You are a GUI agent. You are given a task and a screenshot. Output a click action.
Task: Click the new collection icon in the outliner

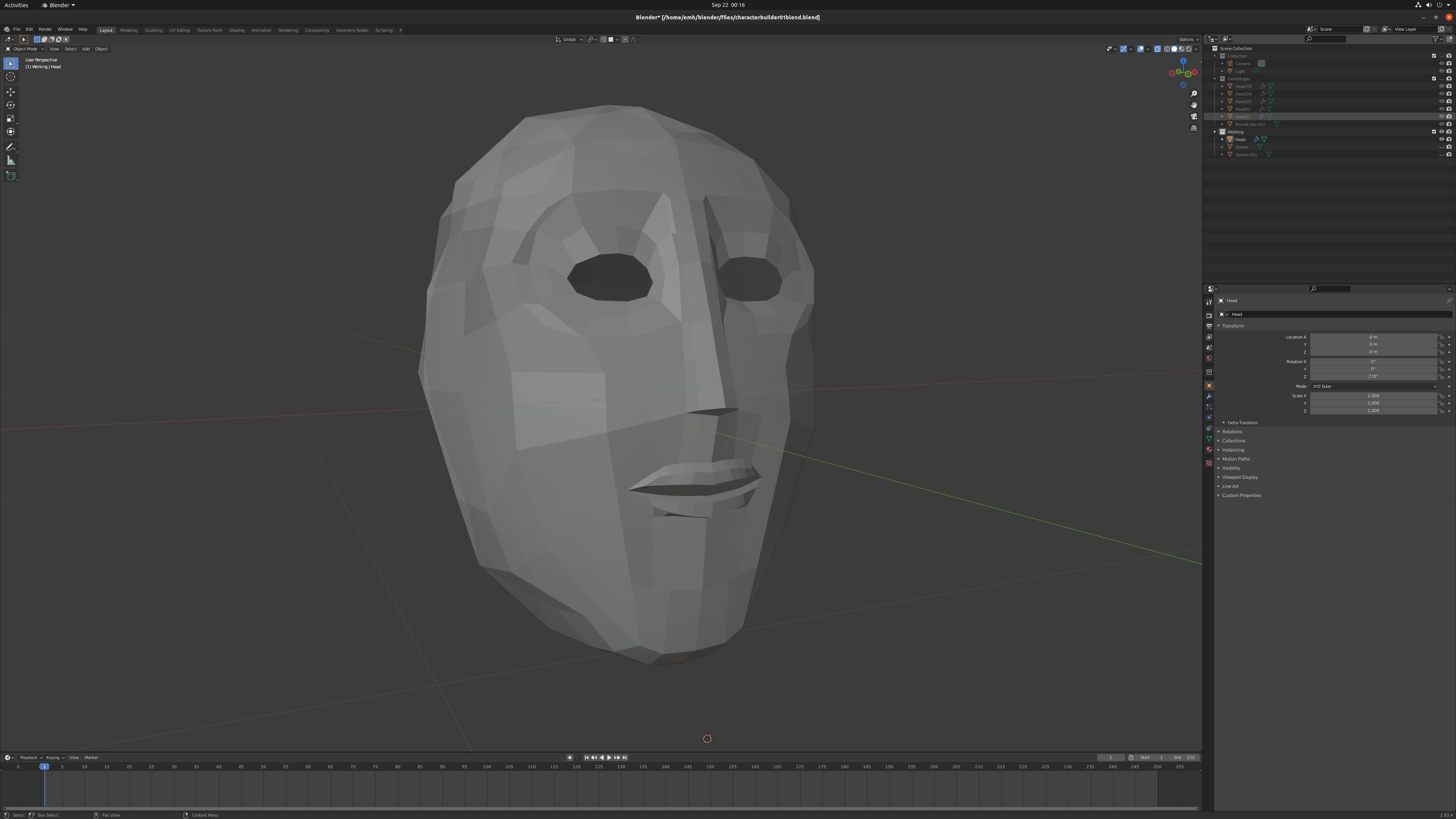(x=1449, y=39)
